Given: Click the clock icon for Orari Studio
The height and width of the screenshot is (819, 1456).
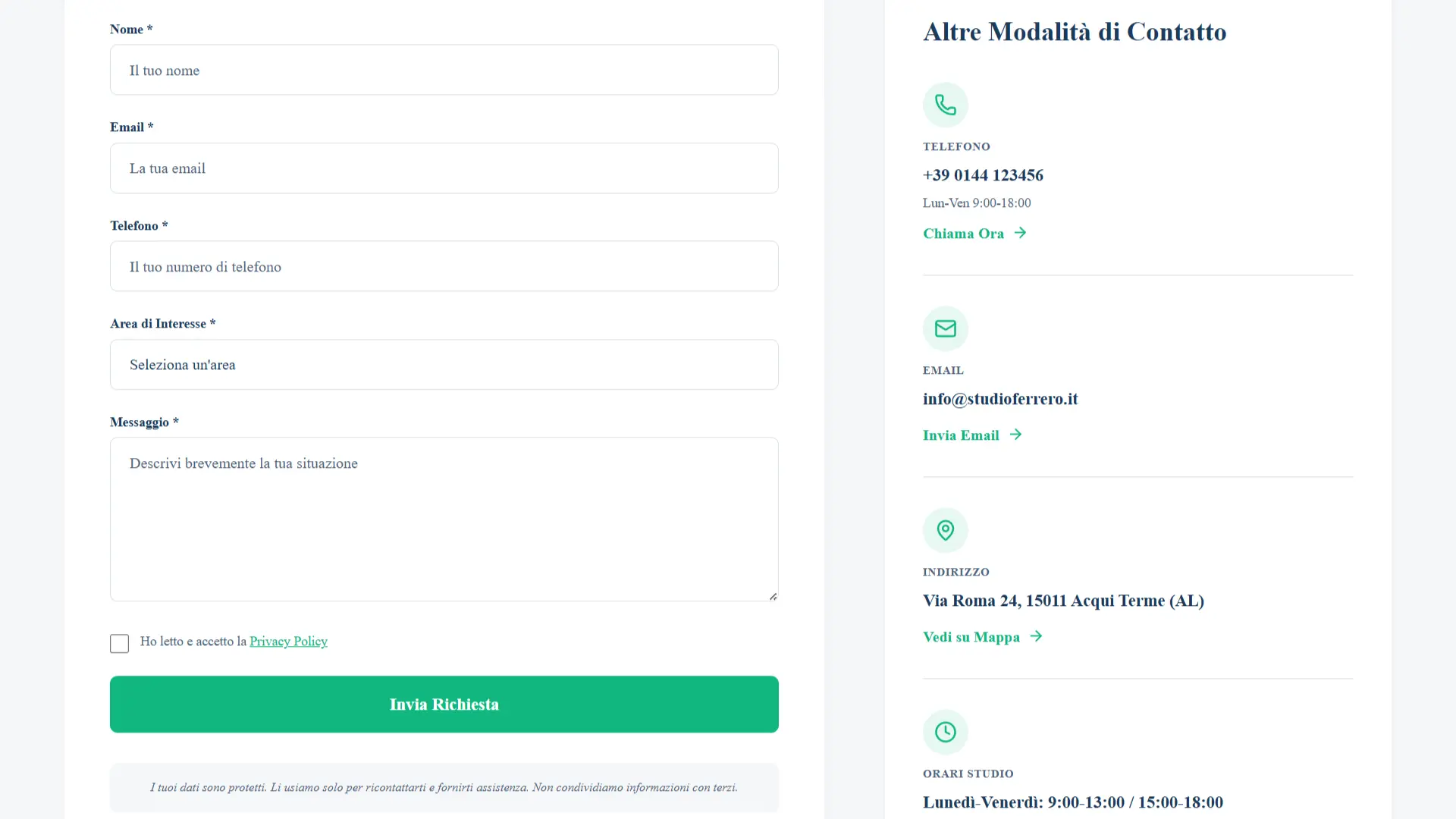Looking at the screenshot, I should (945, 732).
